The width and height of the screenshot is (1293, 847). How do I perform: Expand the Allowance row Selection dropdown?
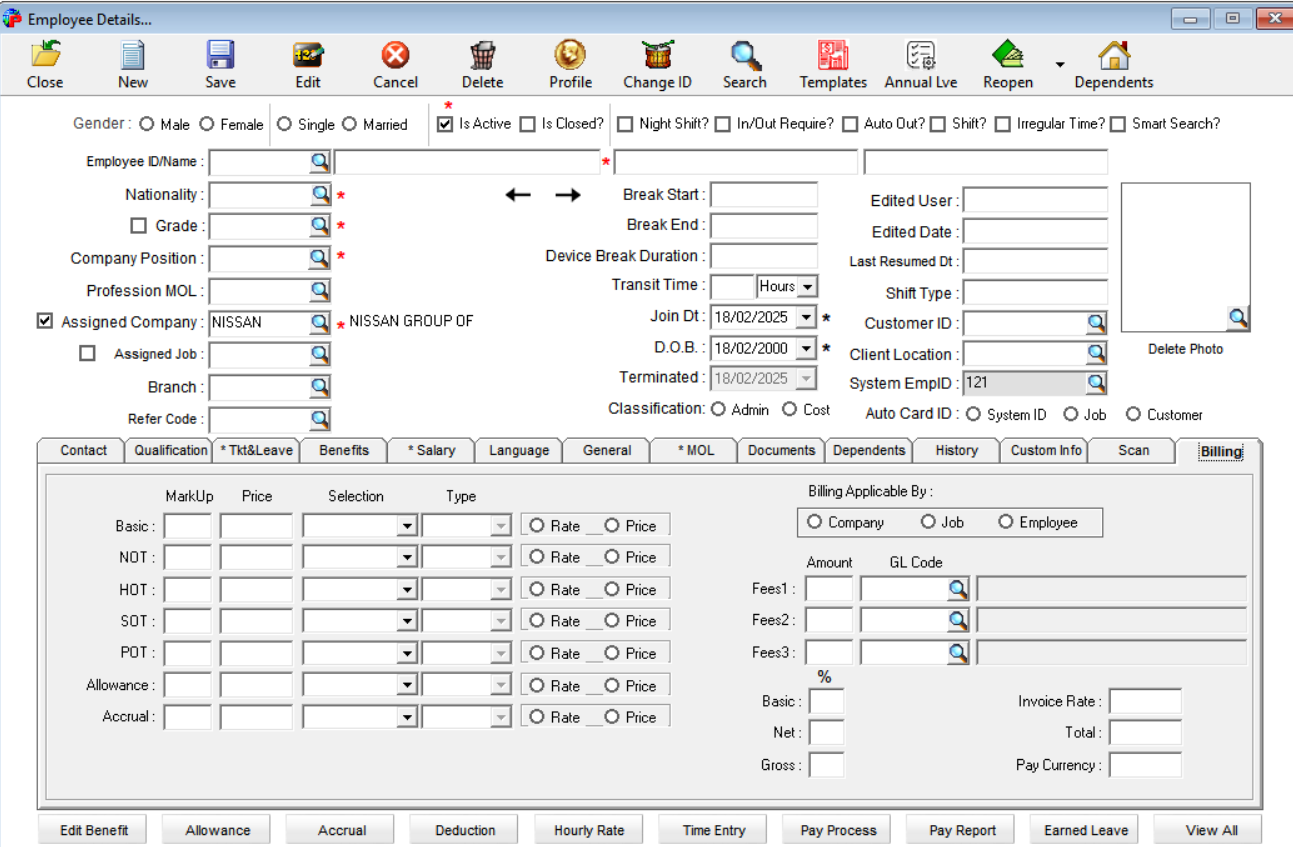[407, 686]
